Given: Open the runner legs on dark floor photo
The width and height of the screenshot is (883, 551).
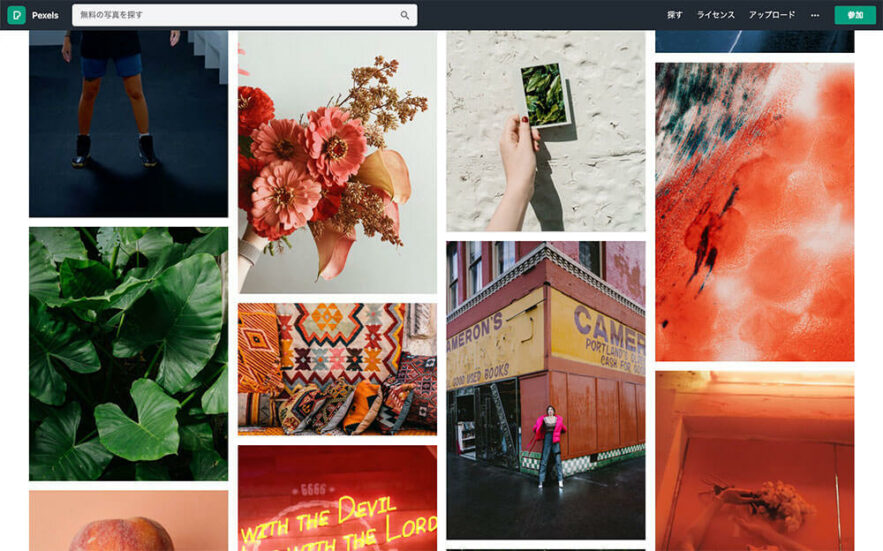Looking at the screenshot, I should point(128,124).
